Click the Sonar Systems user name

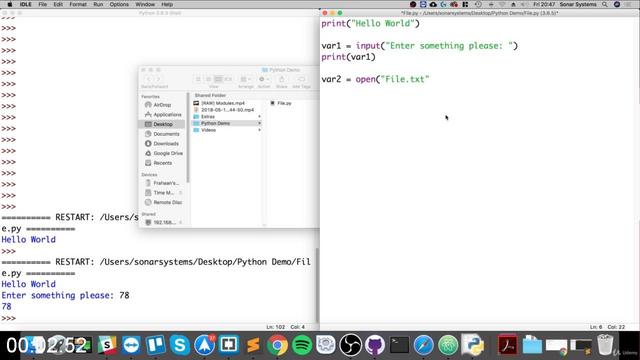[x=578, y=4]
